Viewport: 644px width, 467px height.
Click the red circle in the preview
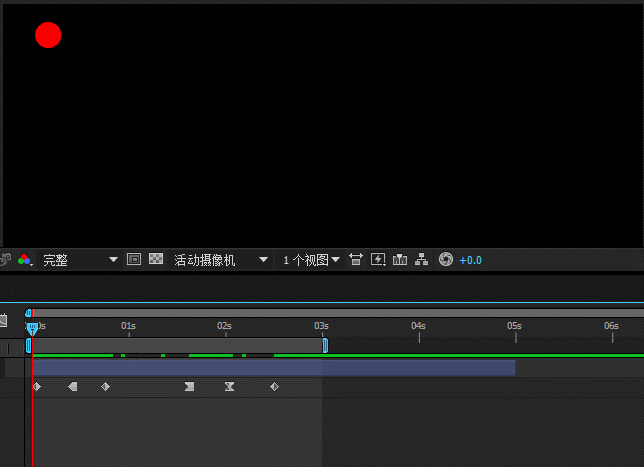coord(48,35)
